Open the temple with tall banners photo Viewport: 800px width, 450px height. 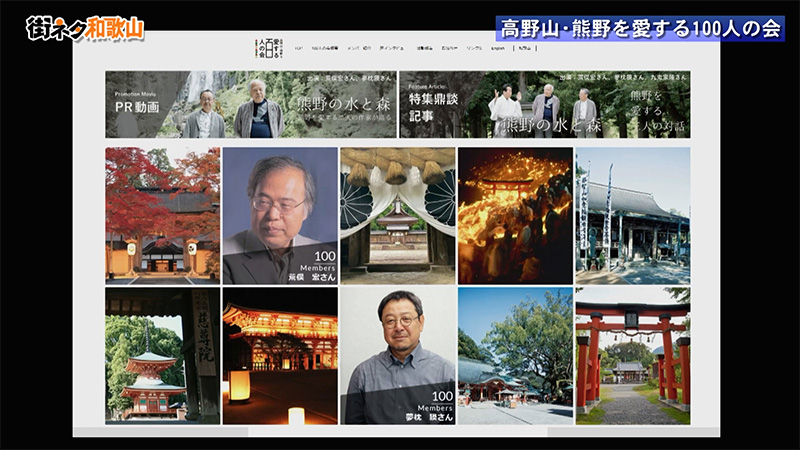pyautogui.click(x=632, y=215)
